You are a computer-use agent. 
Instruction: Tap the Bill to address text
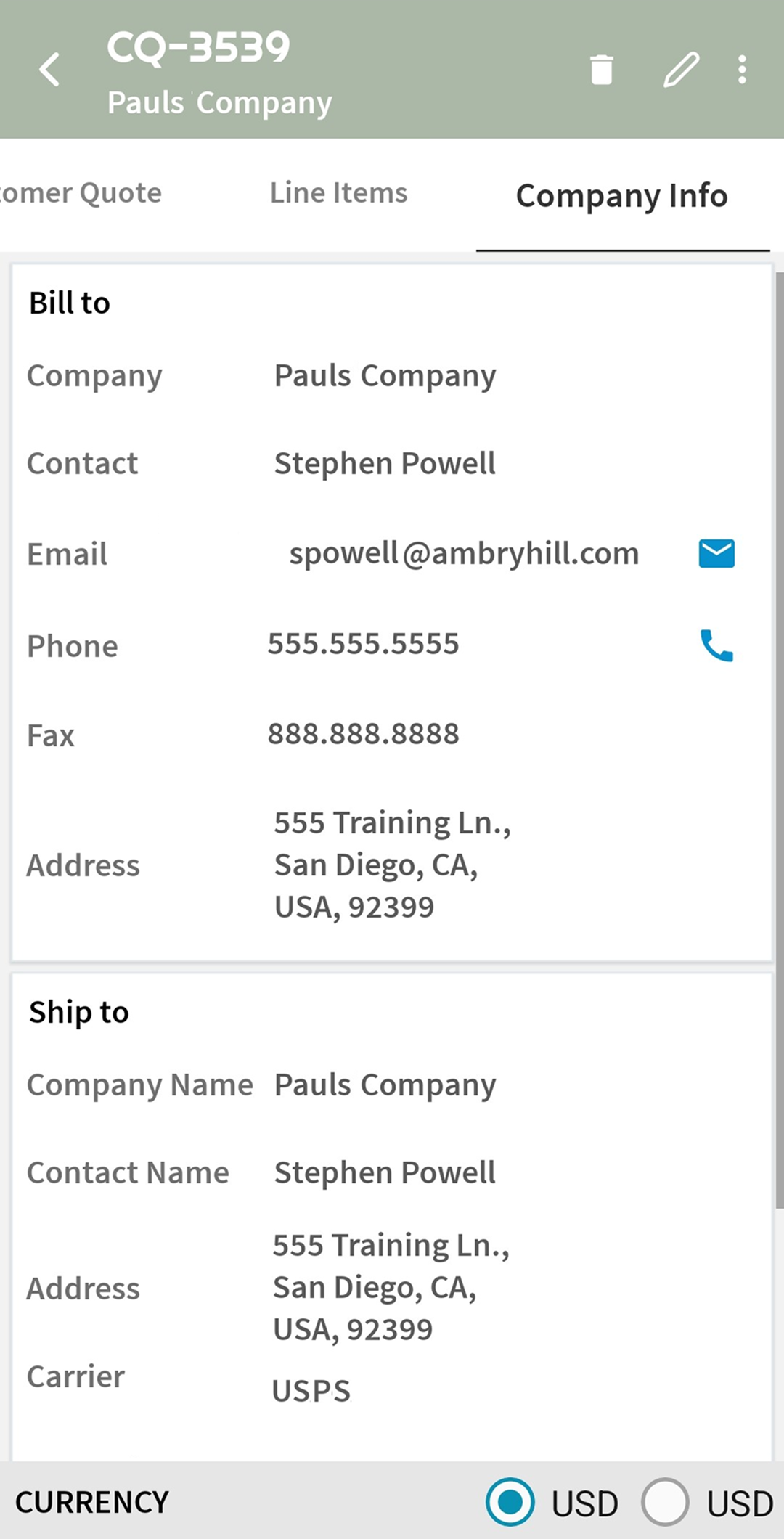(392, 865)
